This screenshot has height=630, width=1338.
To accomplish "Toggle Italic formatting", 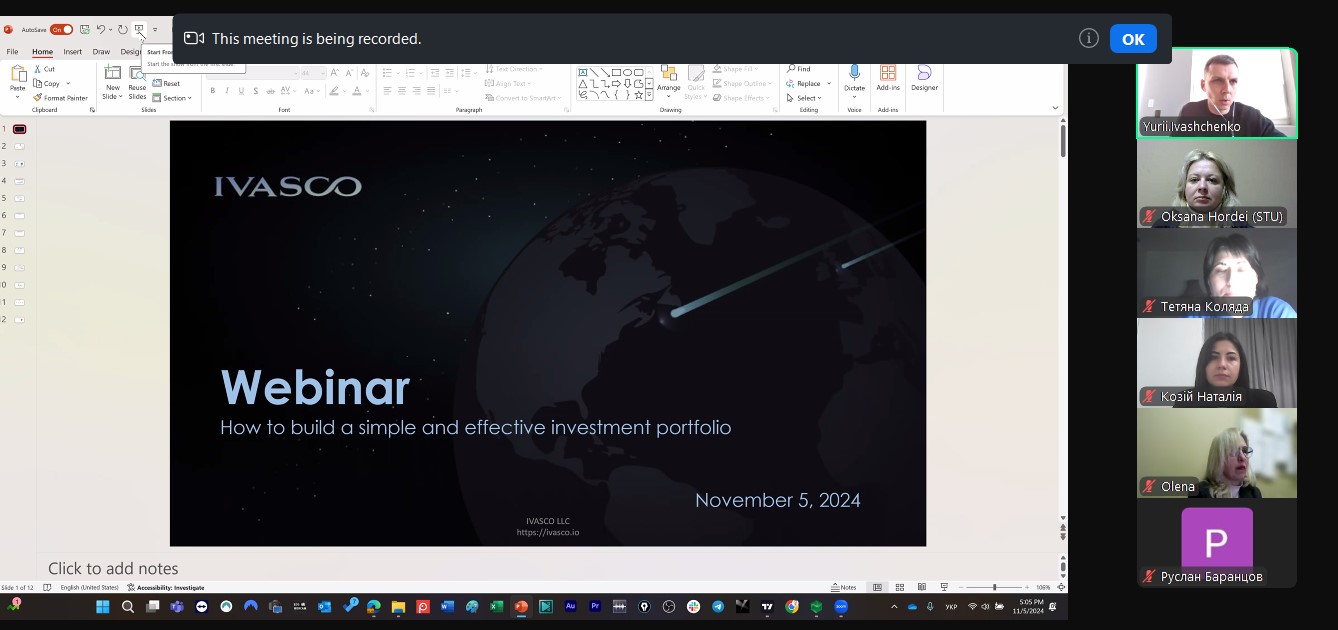I will (227, 91).
